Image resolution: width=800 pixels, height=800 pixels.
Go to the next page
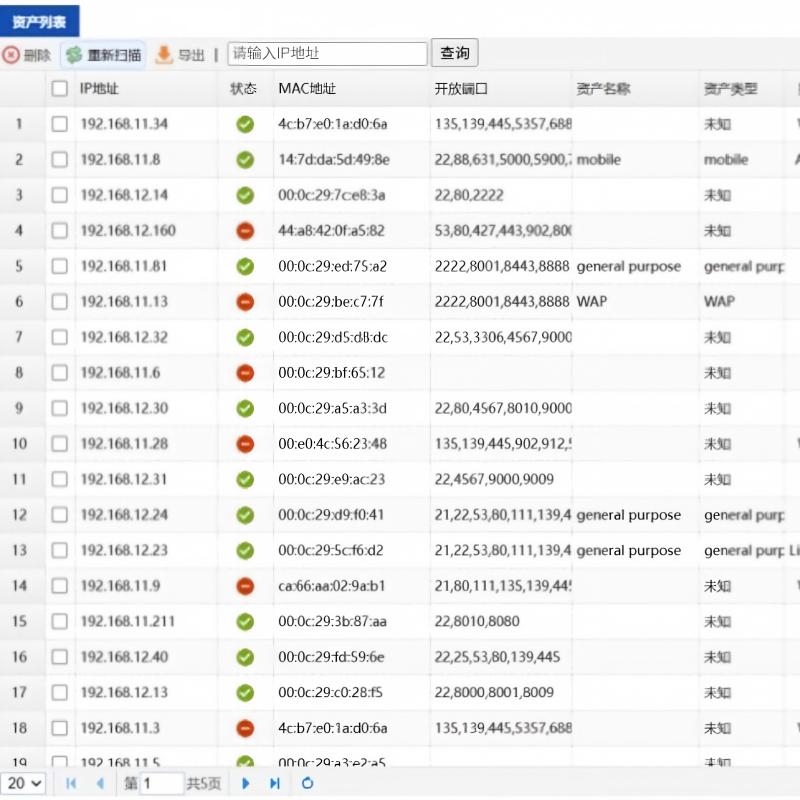pyautogui.click(x=245, y=783)
